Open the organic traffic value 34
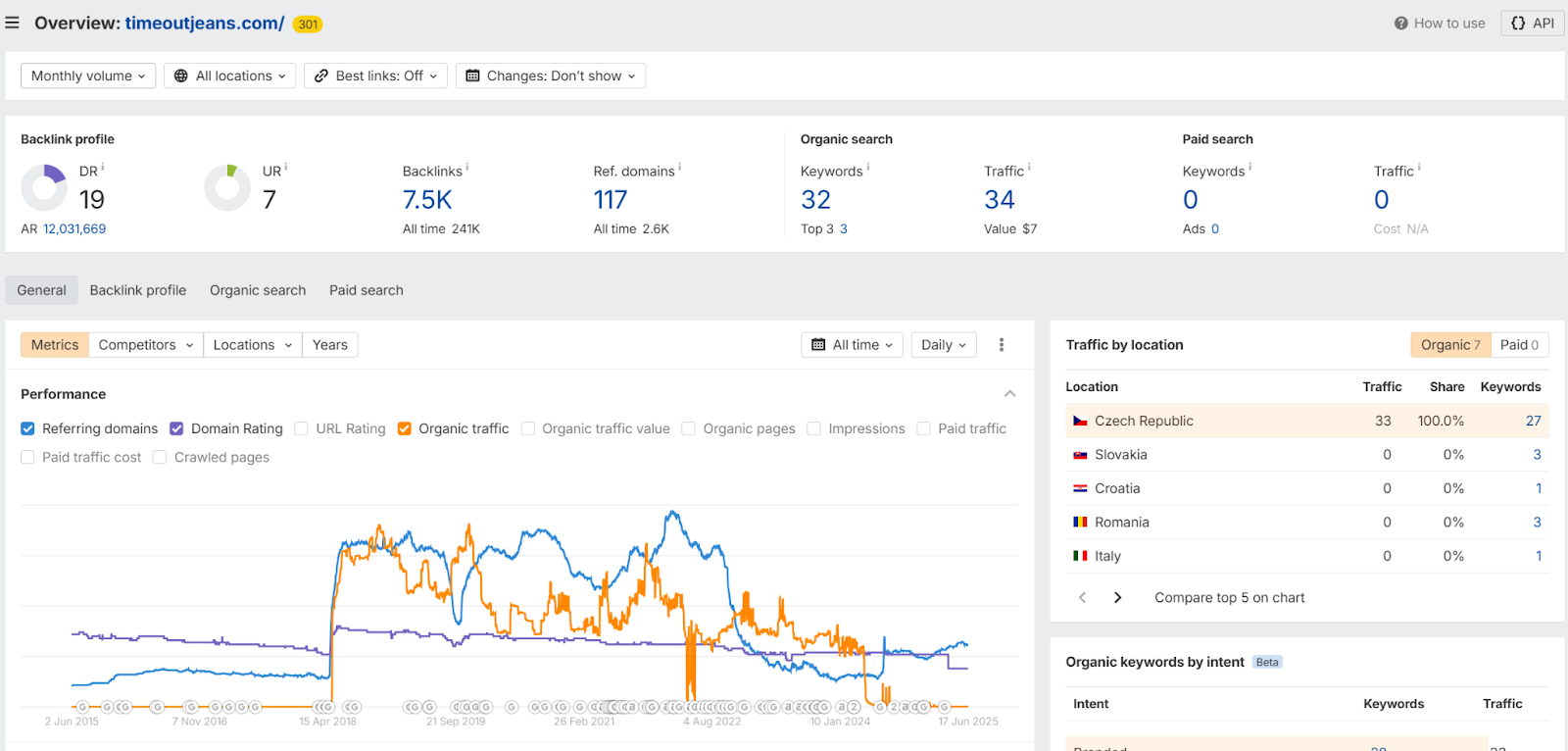This screenshot has height=751, width=1568. coord(1000,200)
